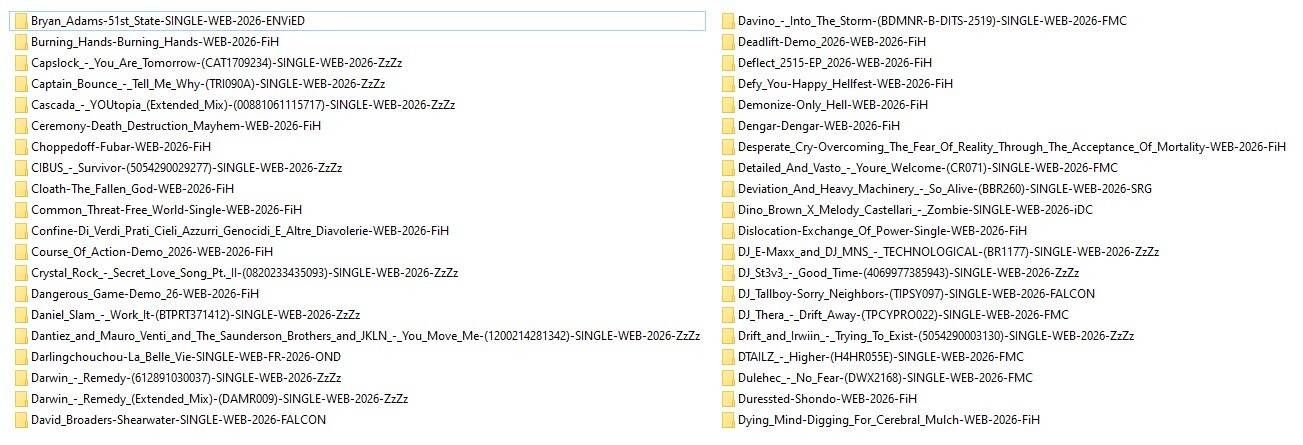Select folder icon beside Confine-Di_Verdi_Prati
Screen dimensions: 1303x445
(x=21, y=230)
